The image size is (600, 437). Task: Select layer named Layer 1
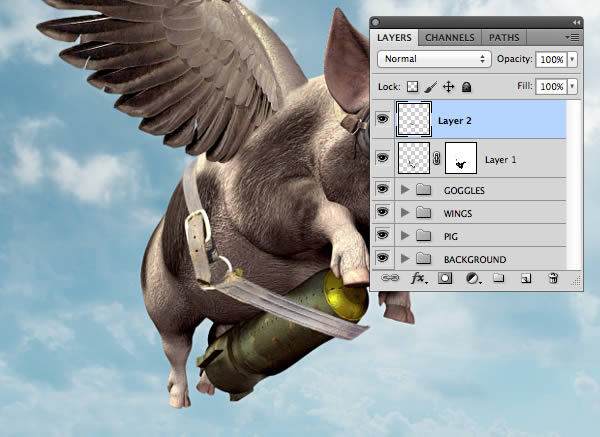point(501,160)
